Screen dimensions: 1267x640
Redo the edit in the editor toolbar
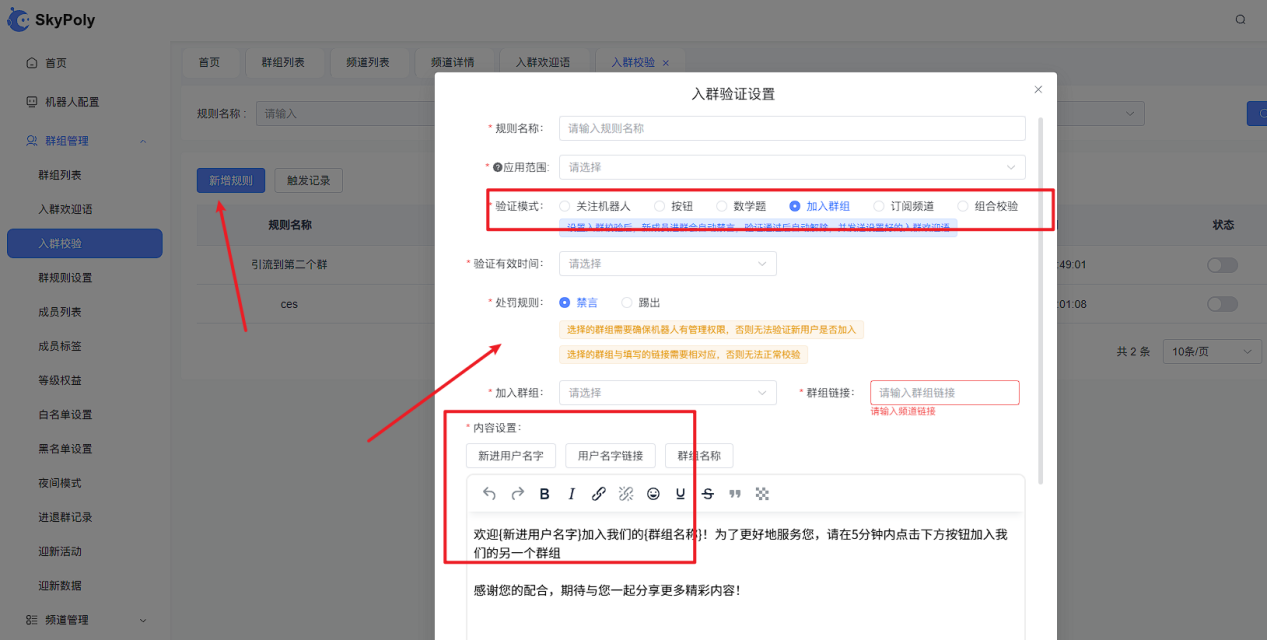coord(517,493)
